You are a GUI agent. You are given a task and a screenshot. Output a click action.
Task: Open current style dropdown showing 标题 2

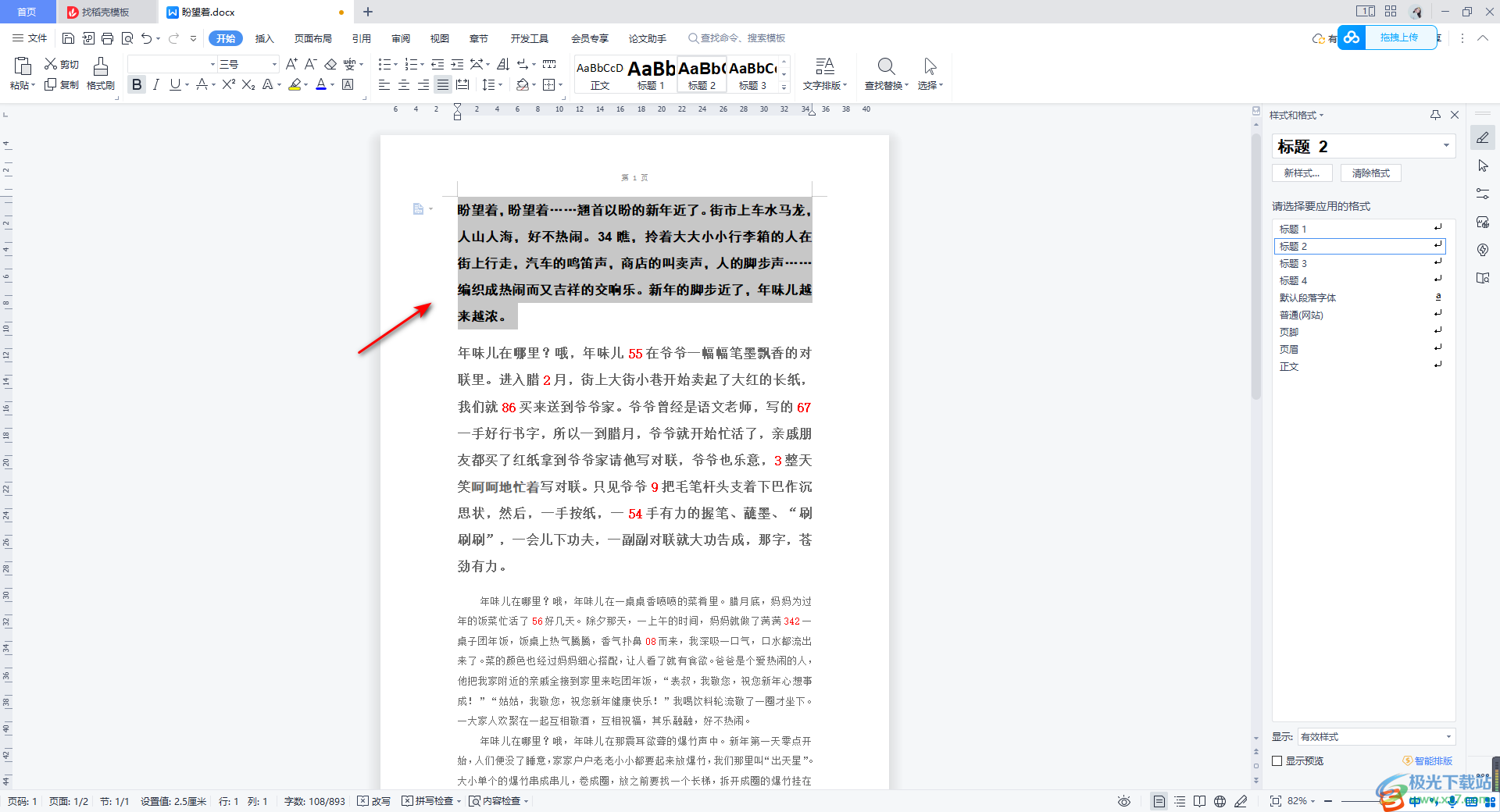pos(1446,145)
